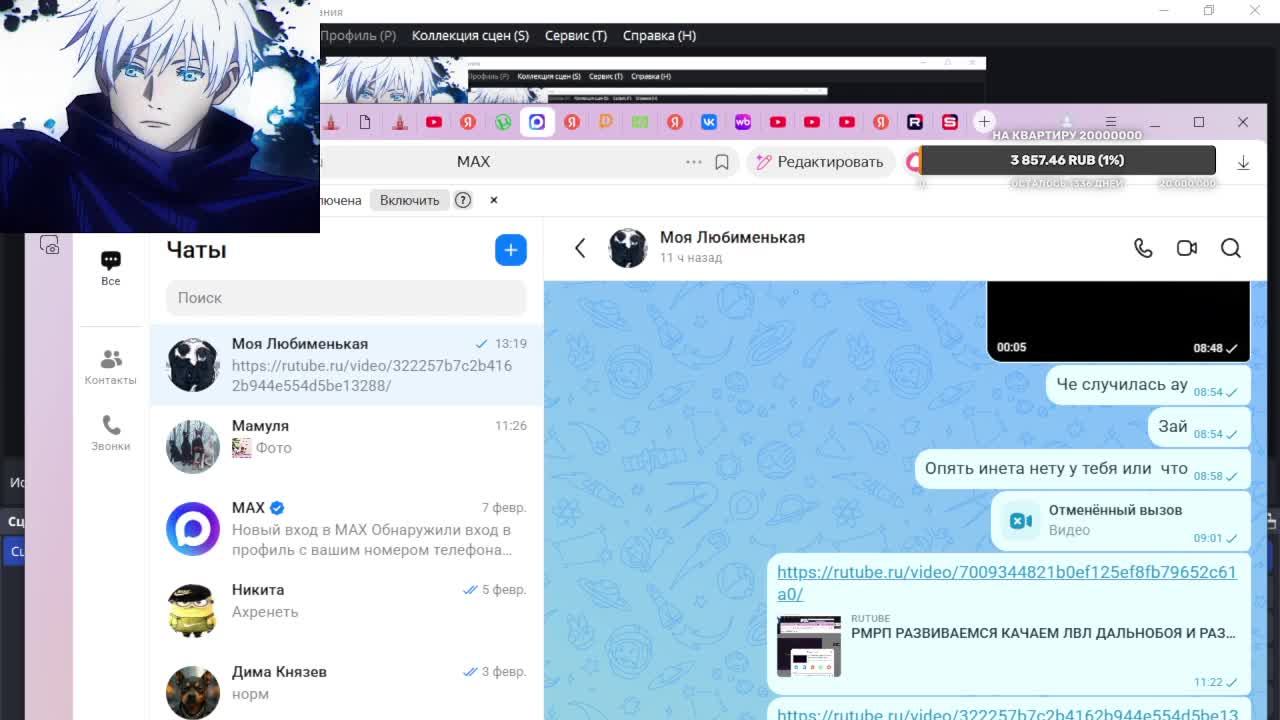This screenshot has width=1280, height=720.
Task: Switch to the blank document tab
Action: (365, 122)
